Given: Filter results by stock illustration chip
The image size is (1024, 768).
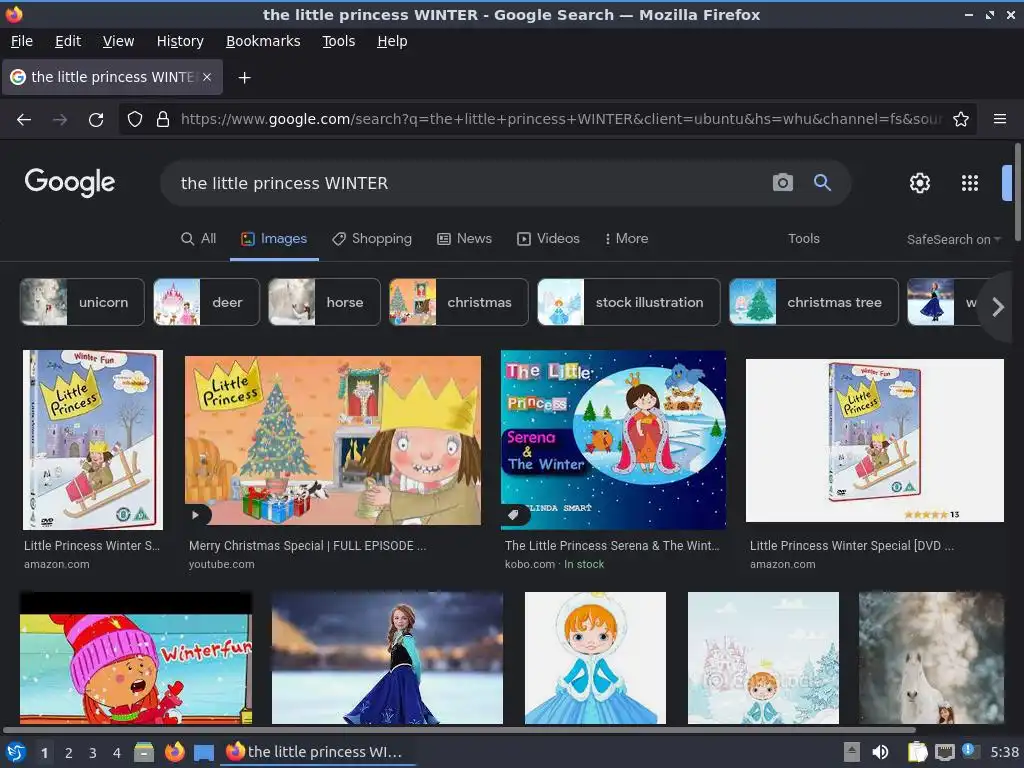Looking at the screenshot, I should point(629,302).
